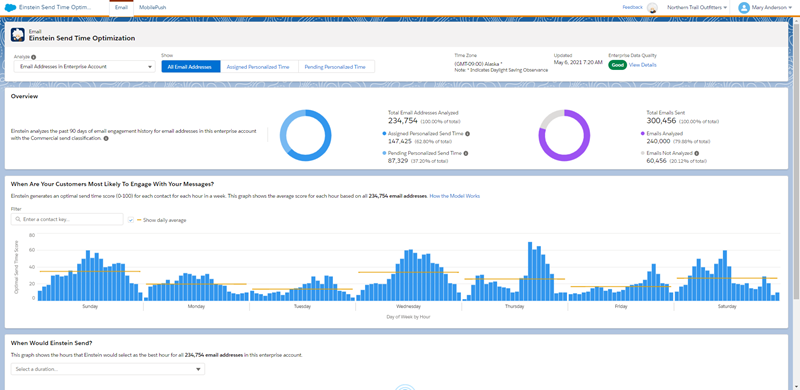Click the Sunday label on chart axis

coord(90,307)
